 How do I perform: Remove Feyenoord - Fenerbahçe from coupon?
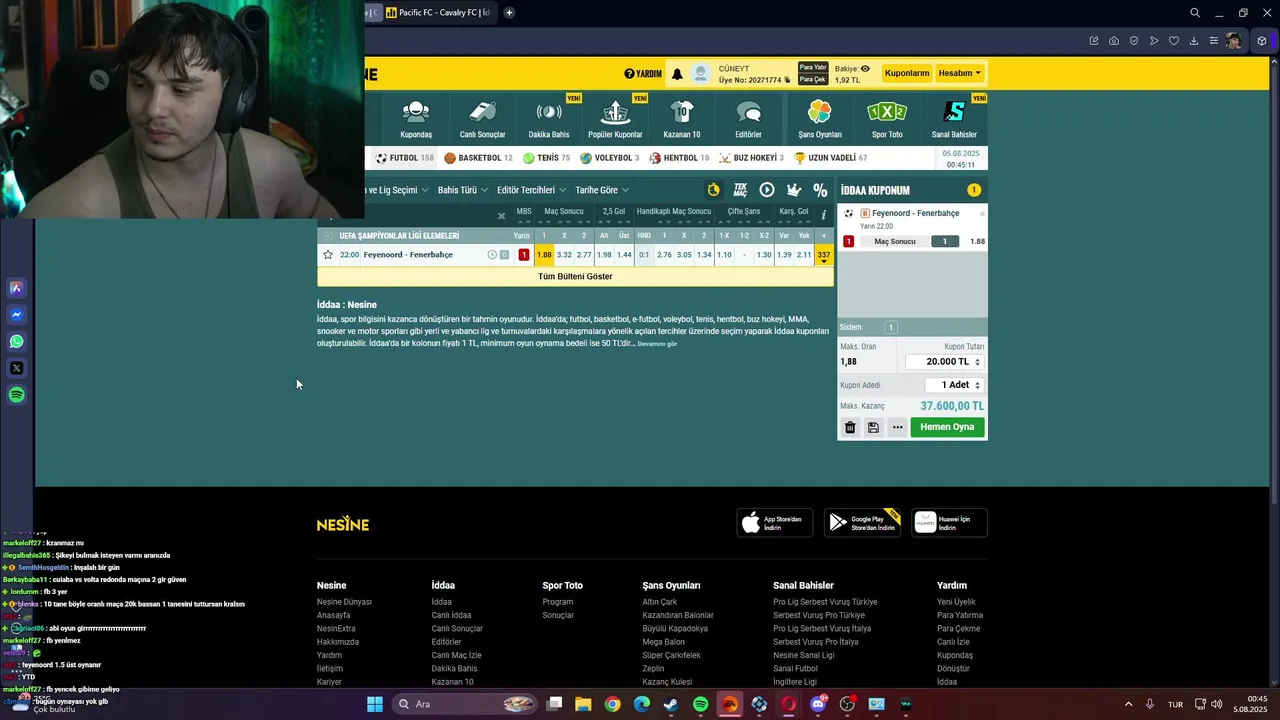pos(982,214)
